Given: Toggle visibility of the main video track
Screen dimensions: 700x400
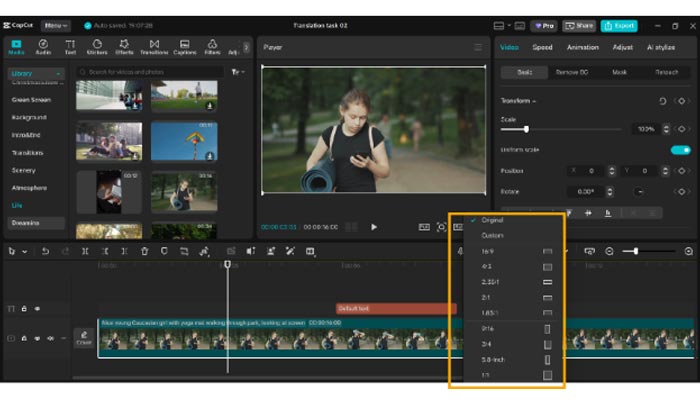Looking at the screenshot, I should click(x=38, y=339).
